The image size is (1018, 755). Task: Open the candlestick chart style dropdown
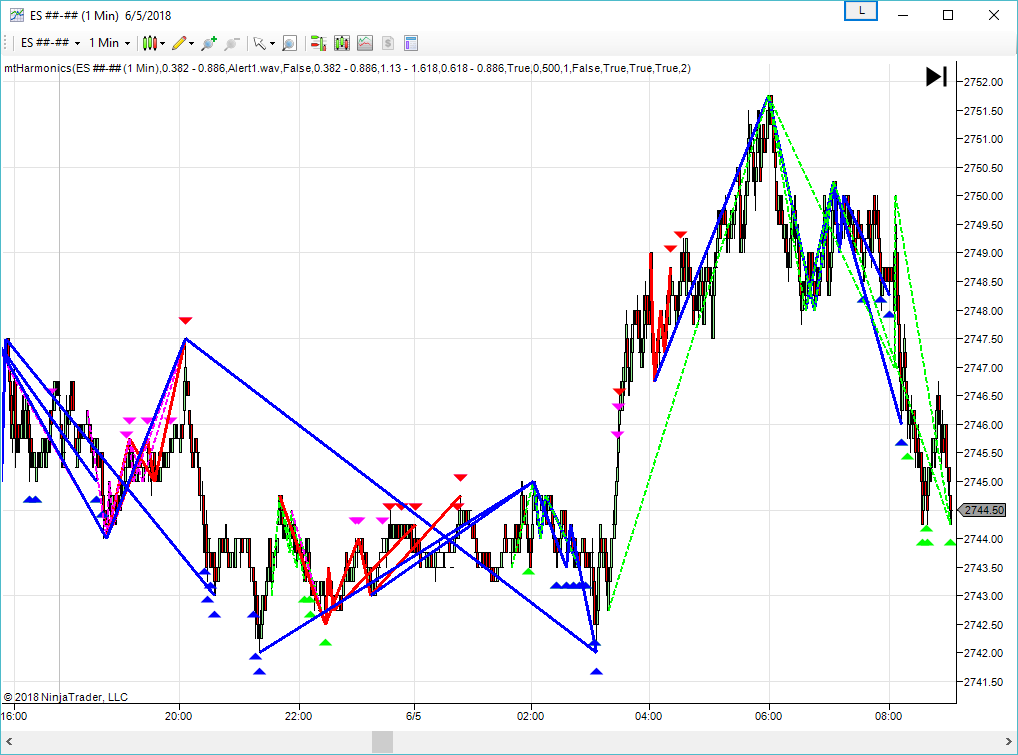(152, 43)
